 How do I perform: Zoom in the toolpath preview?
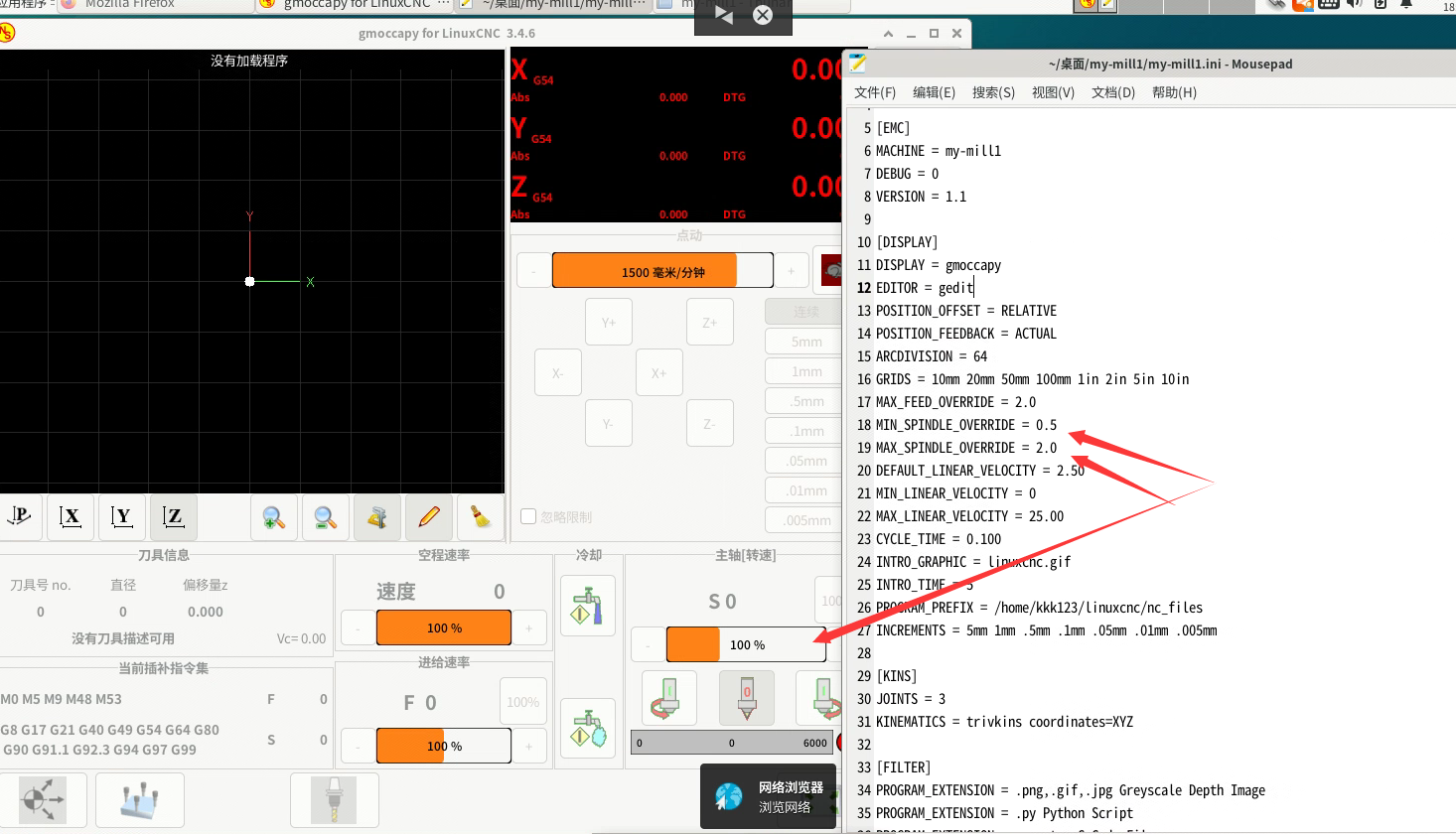tap(273, 517)
